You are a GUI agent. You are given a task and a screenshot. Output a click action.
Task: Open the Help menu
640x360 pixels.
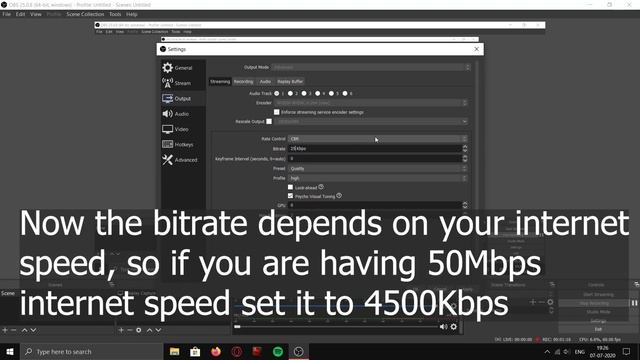(131, 14)
